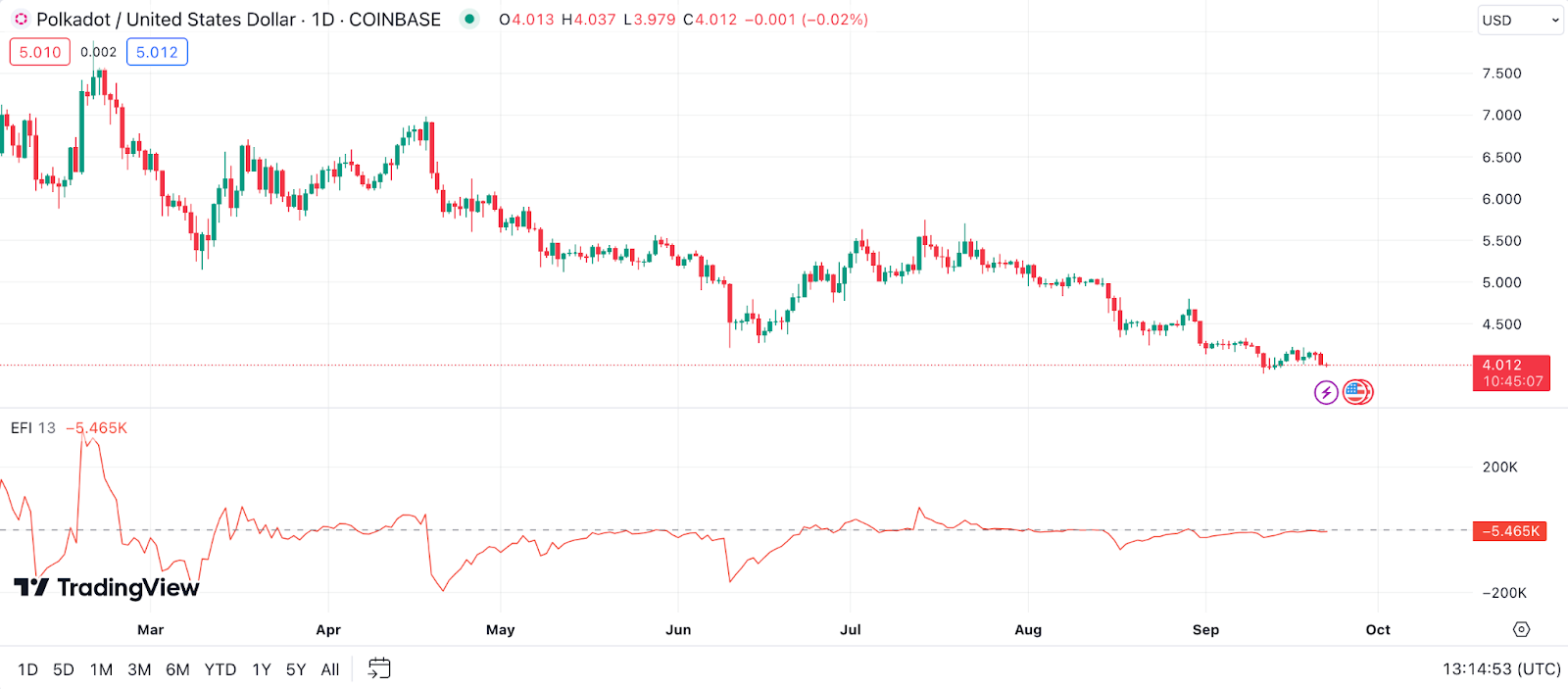Click the 4.012 current price label
This screenshot has width=1568, height=689.
coord(1511,373)
